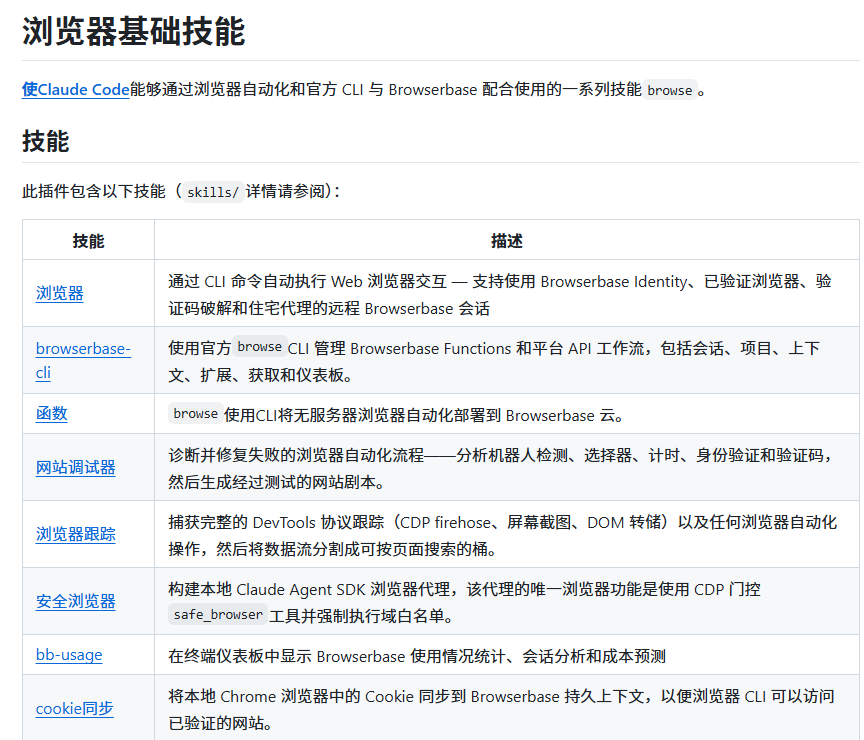Viewport: 864px width, 740px height.
Task: Open the 函数 skill link
Action: pos(51,413)
